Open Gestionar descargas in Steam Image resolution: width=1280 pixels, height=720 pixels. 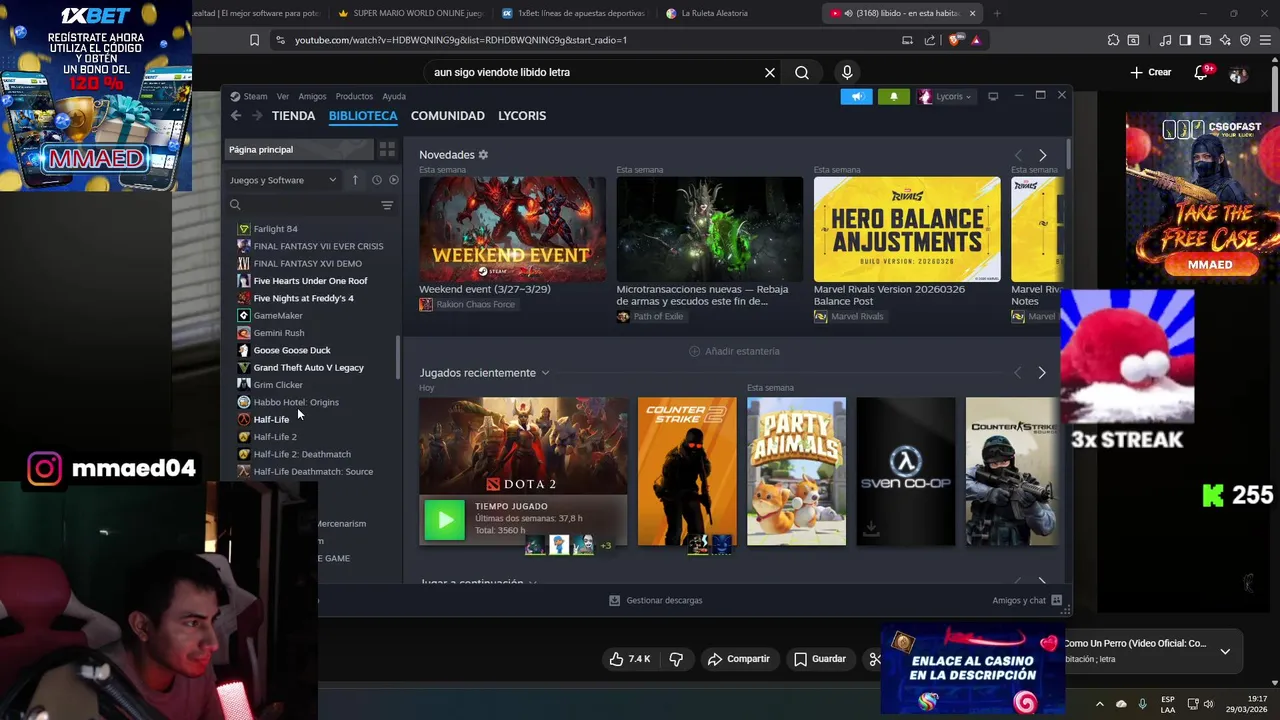pyautogui.click(x=656, y=600)
